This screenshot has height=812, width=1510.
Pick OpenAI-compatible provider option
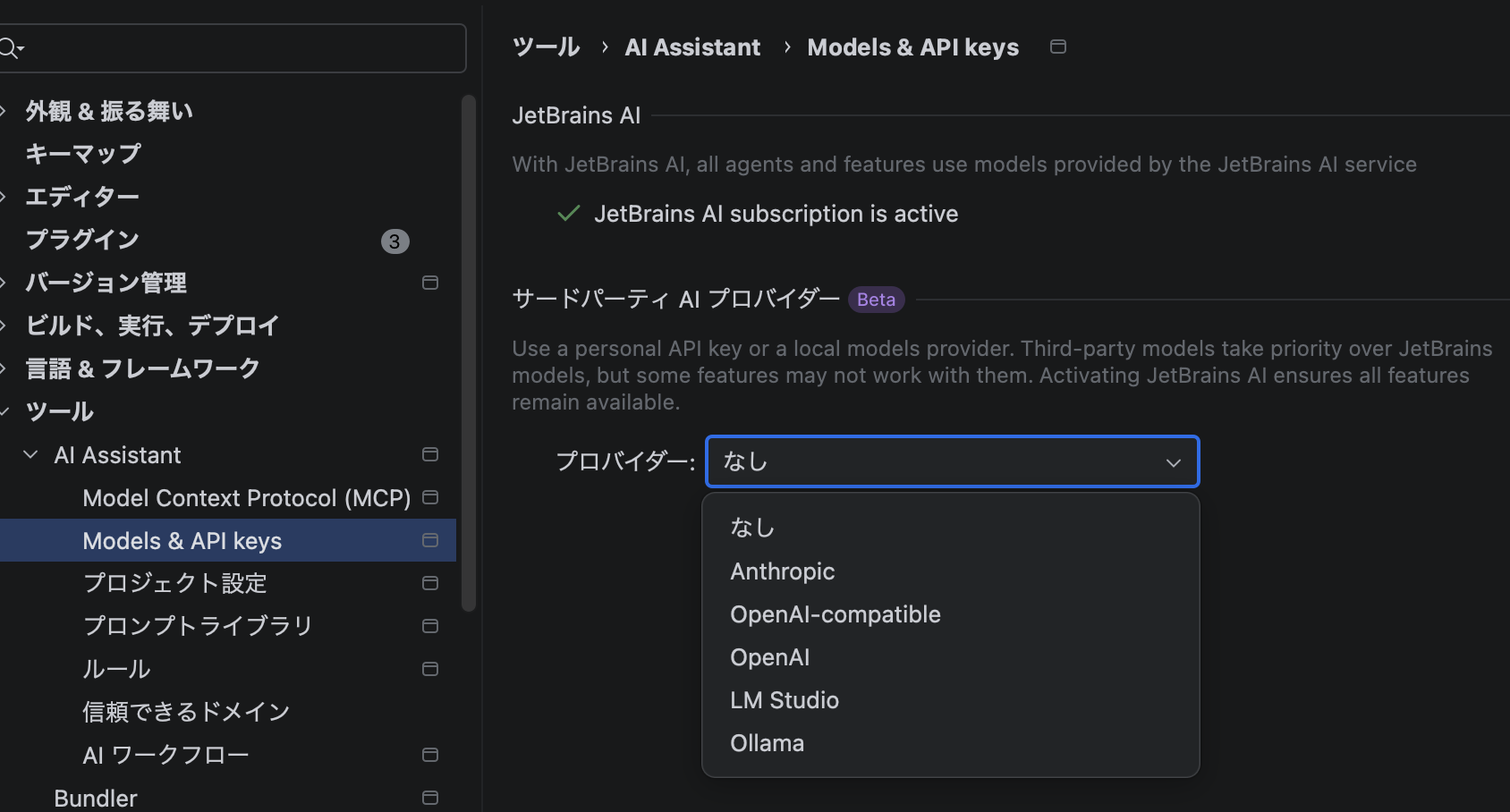pyautogui.click(x=835, y=614)
